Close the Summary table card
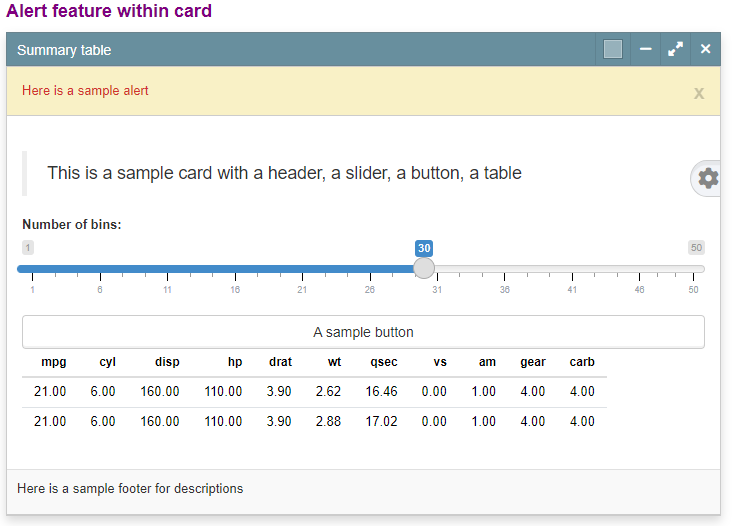732x526 pixels. coord(705,49)
